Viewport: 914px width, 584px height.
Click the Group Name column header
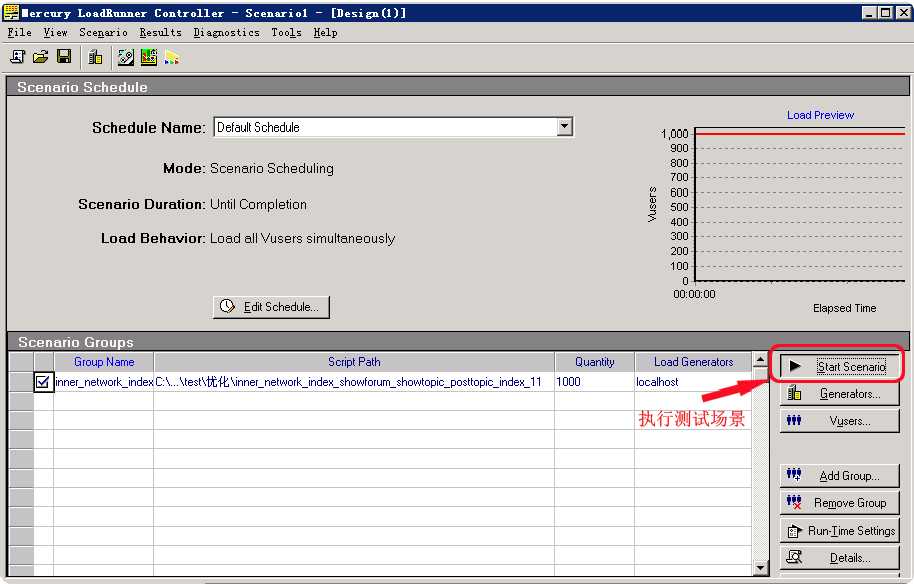[x=104, y=362]
